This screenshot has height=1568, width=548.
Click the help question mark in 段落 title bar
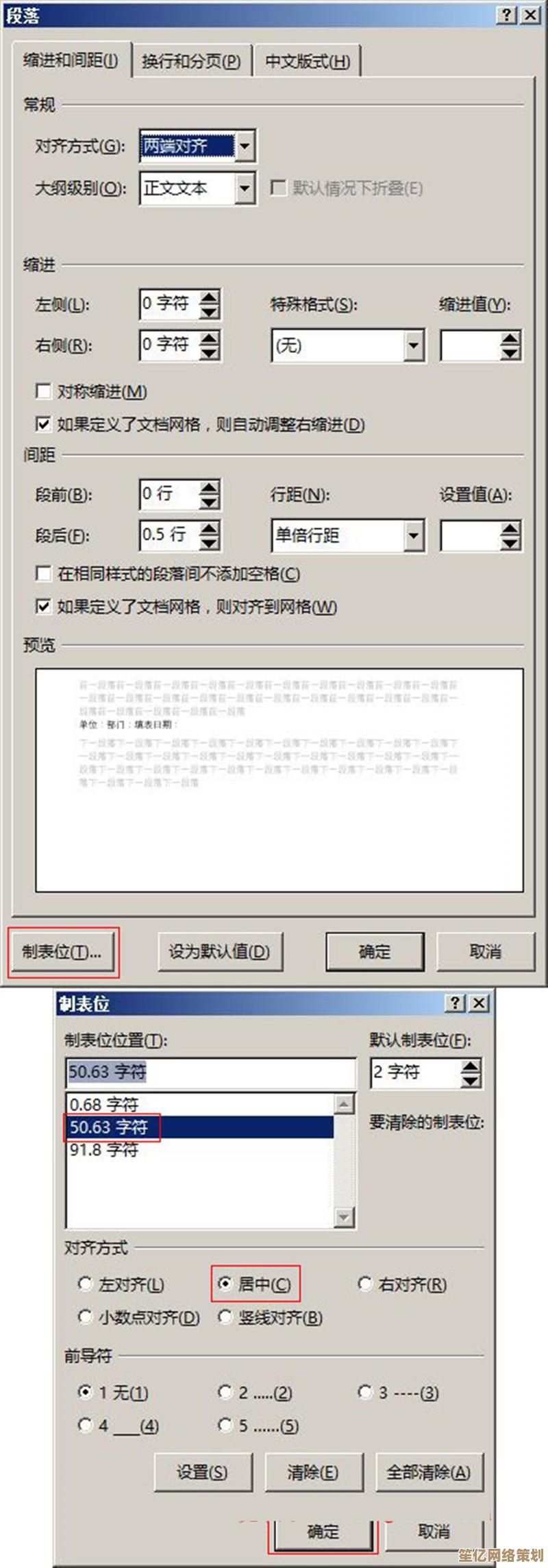click(507, 16)
